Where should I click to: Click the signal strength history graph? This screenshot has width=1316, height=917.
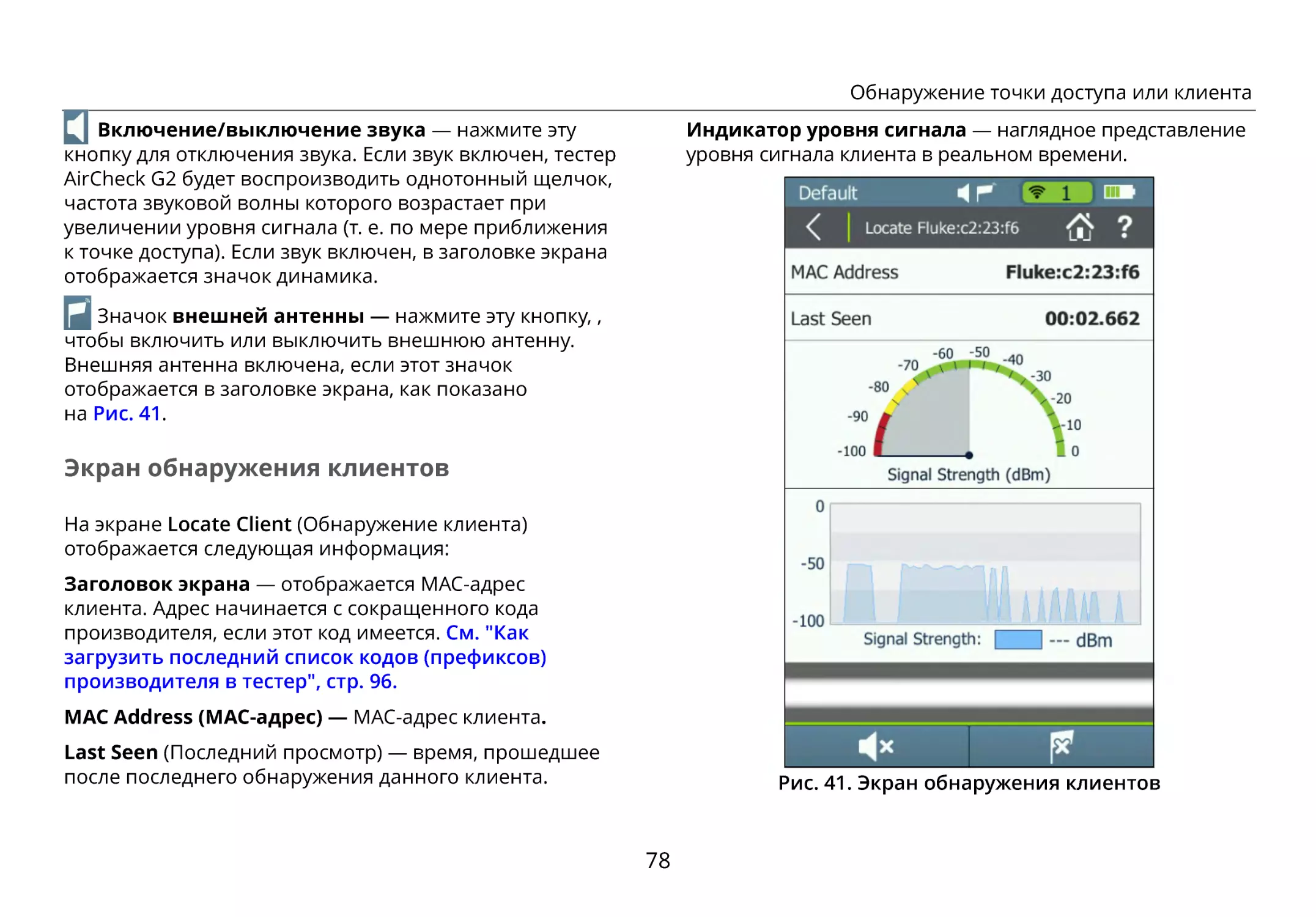coord(985,564)
